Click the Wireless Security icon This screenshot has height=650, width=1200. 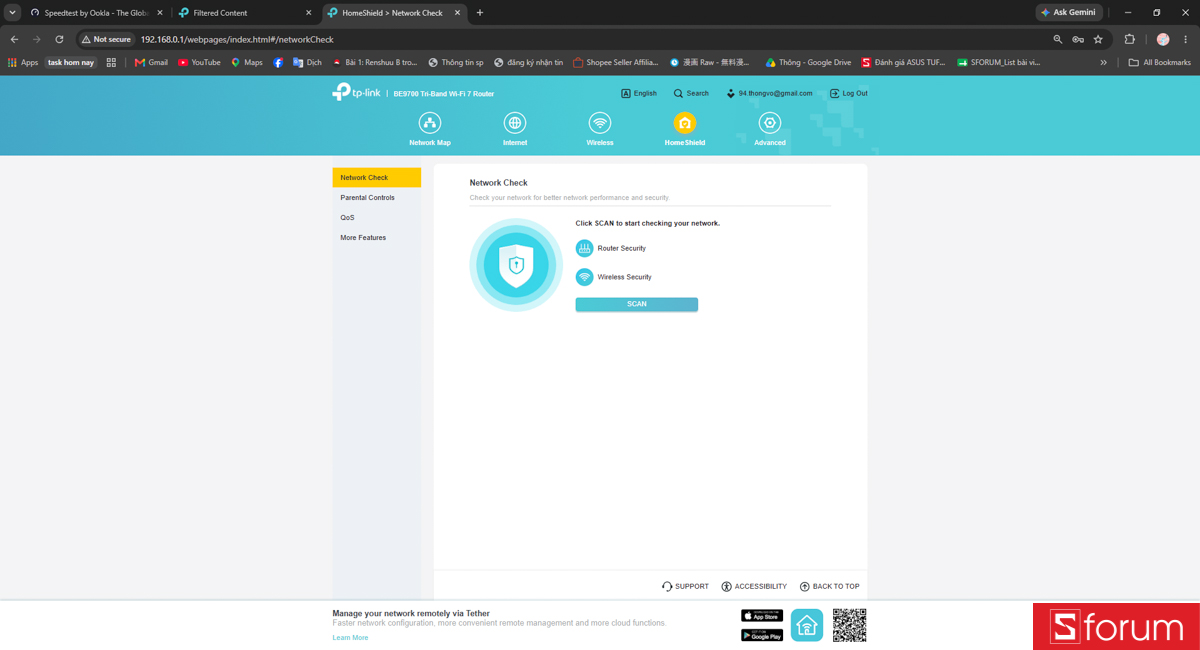pos(584,277)
